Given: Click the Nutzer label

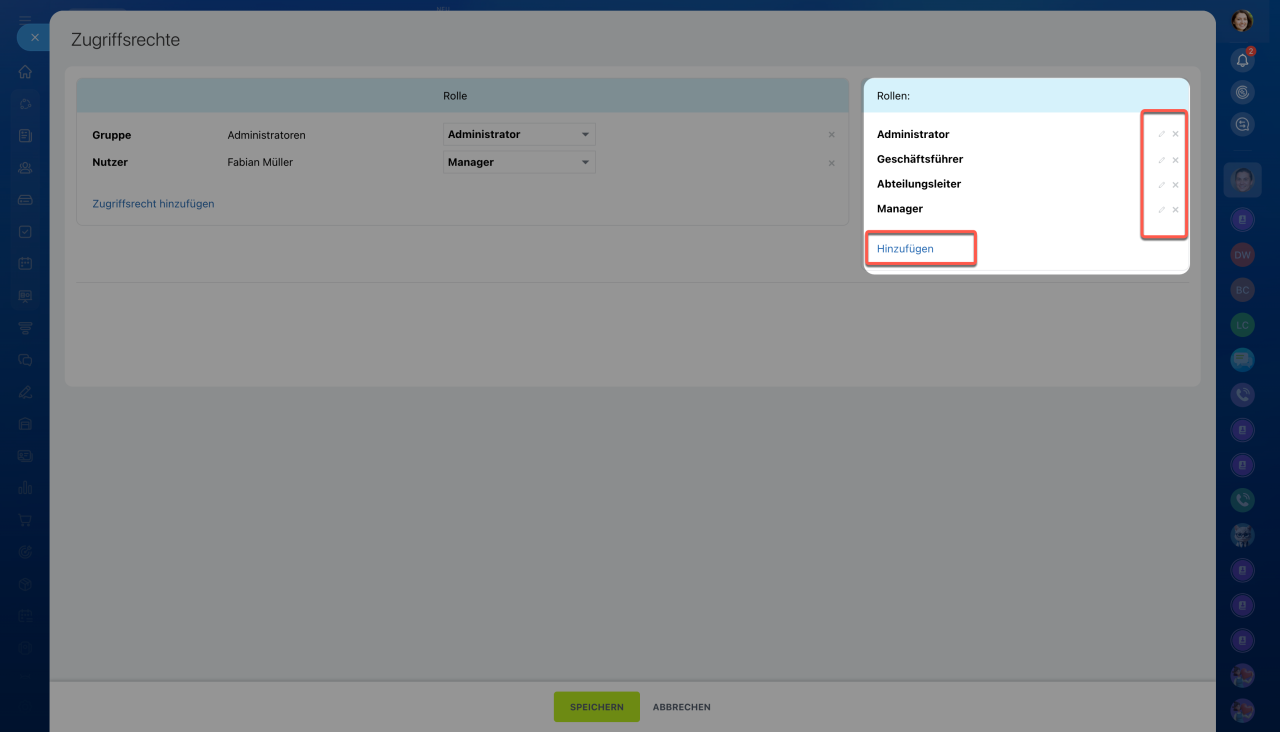Looking at the screenshot, I should (x=110, y=162).
